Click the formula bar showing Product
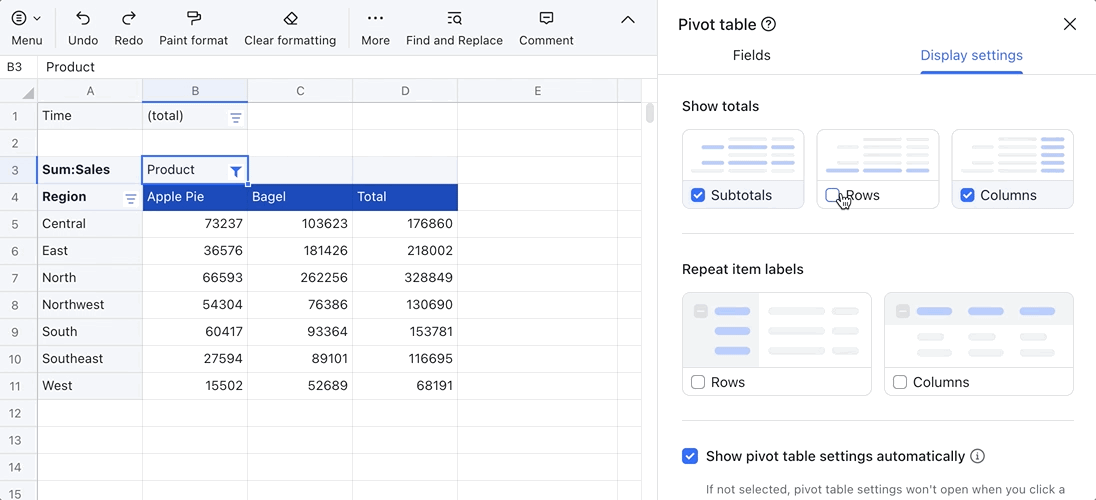Screen dimensions: 1096x500 click(x=340, y=67)
